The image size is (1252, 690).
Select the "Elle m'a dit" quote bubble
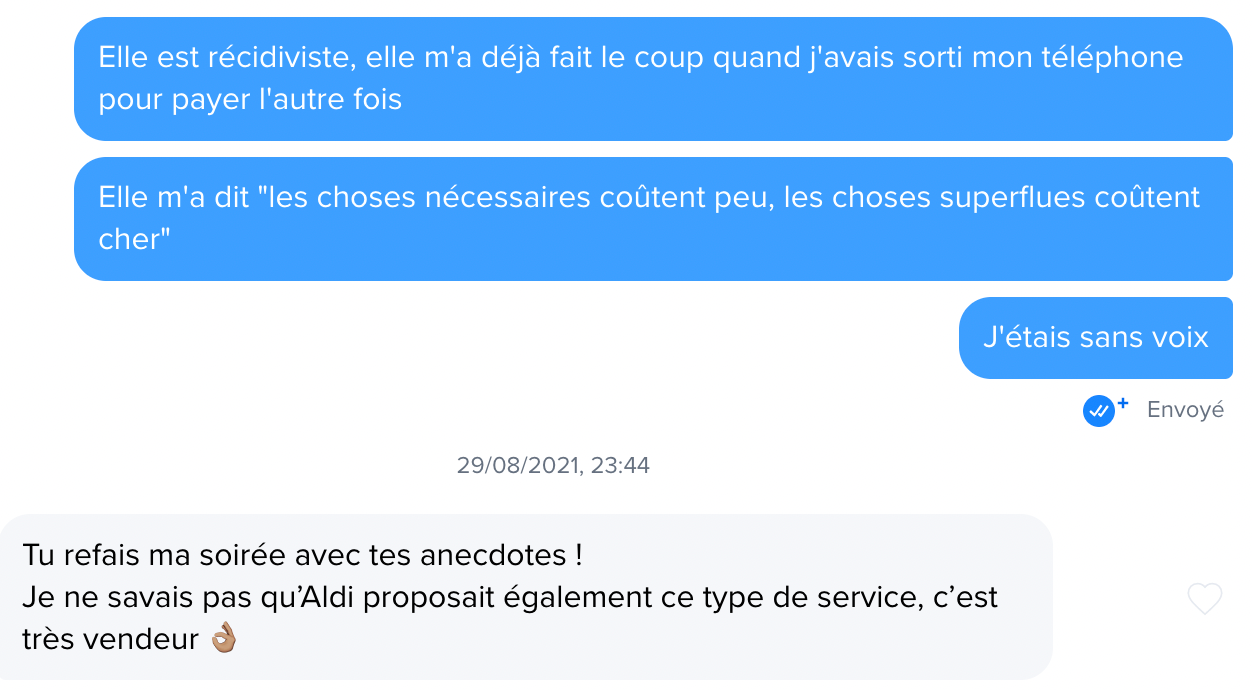(652, 219)
